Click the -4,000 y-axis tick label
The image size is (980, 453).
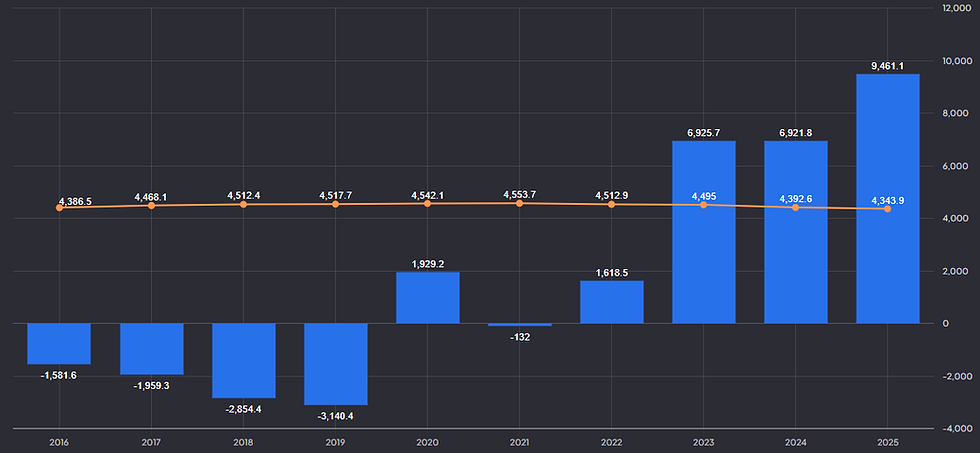click(x=956, y=429)
